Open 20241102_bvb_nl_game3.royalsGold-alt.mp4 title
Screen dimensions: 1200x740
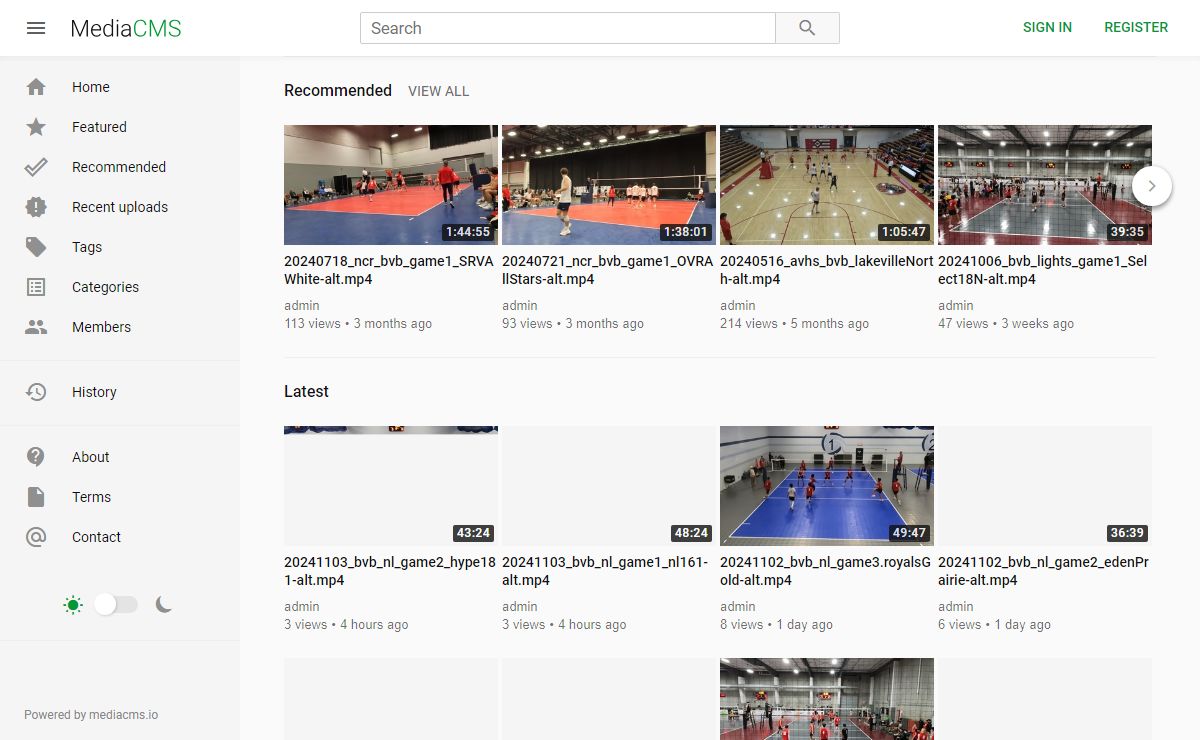tap(825, 571)
